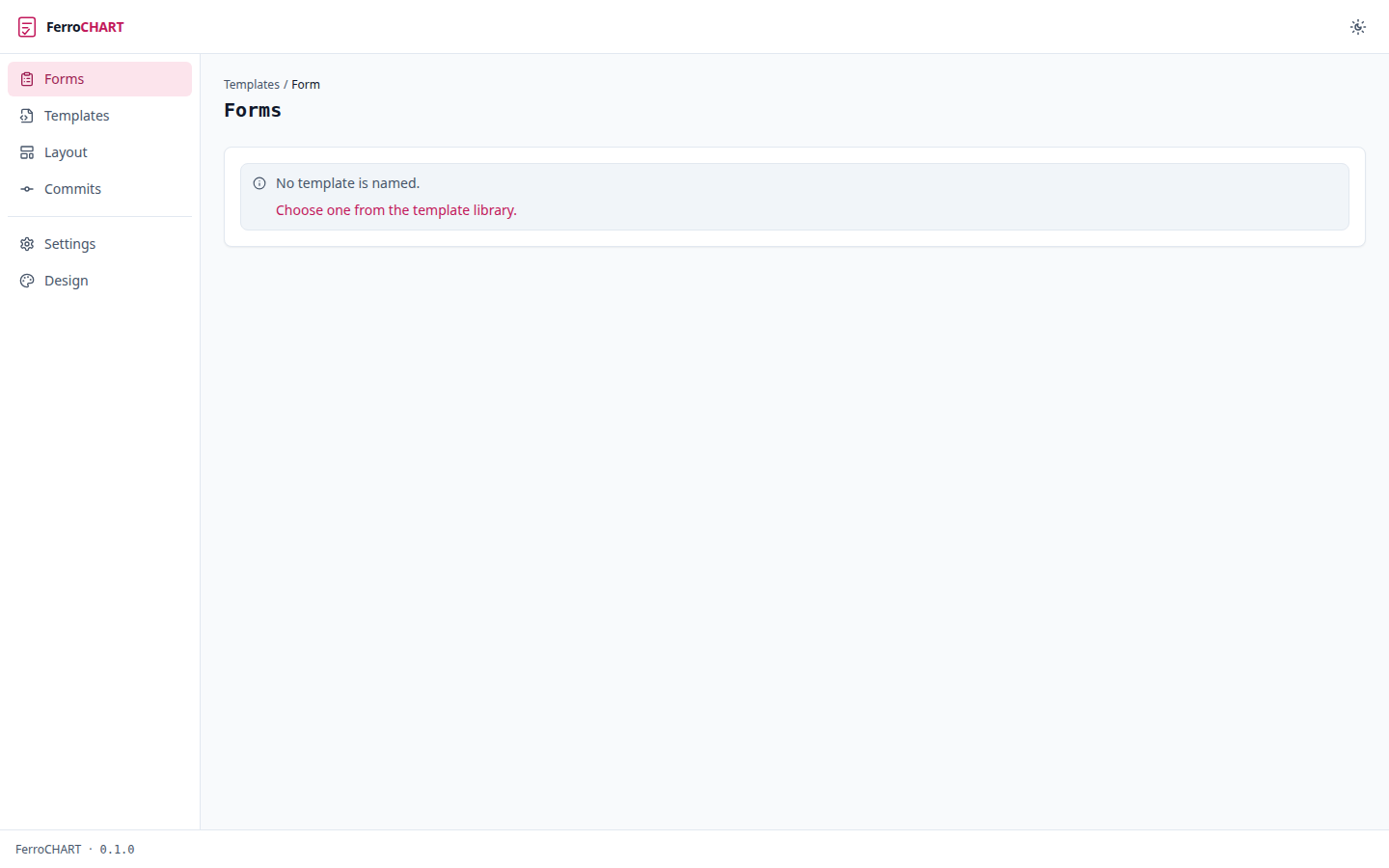Click the Layout grid icon in sidebar

(x=27, y=152)
